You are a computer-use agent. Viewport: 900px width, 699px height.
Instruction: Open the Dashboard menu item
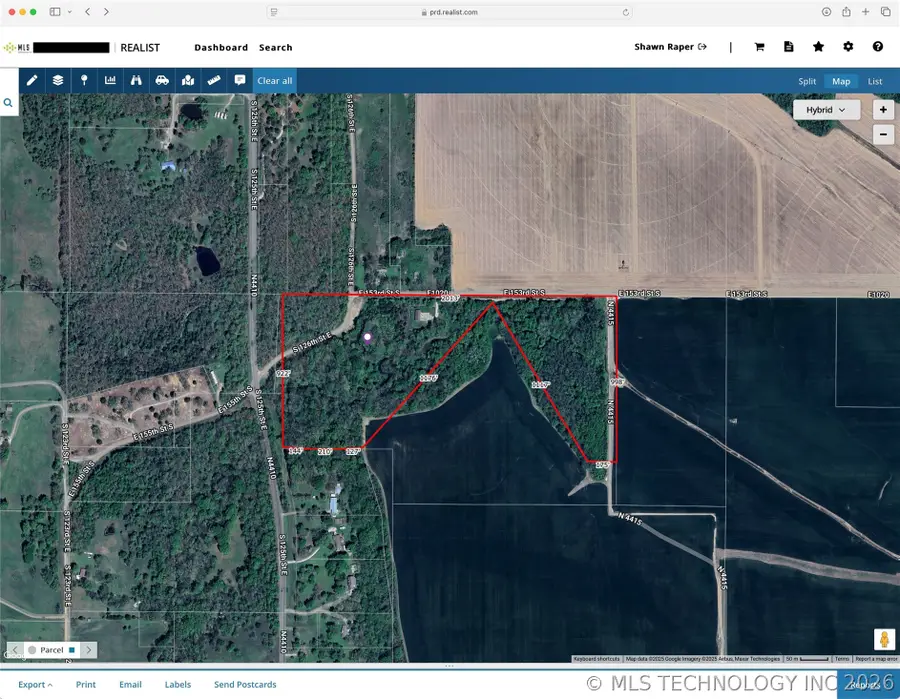[x=221, y=47]
